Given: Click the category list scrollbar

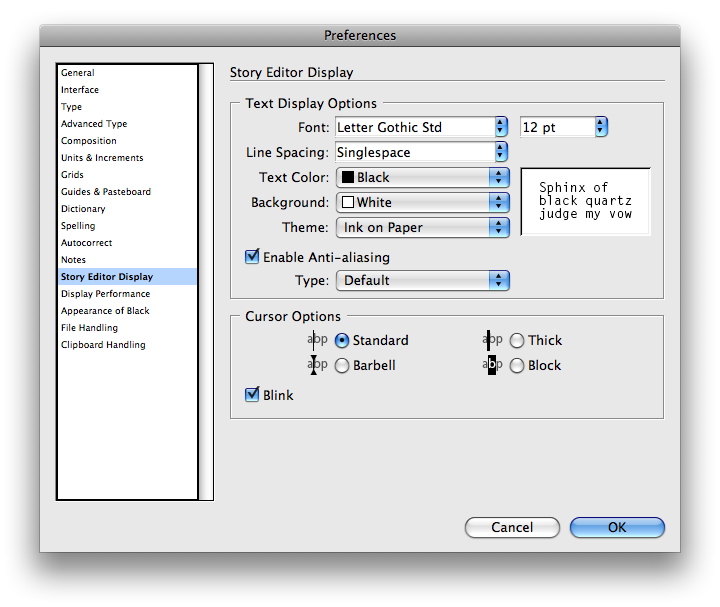Looking at the screenshot, I should [206, 282].
